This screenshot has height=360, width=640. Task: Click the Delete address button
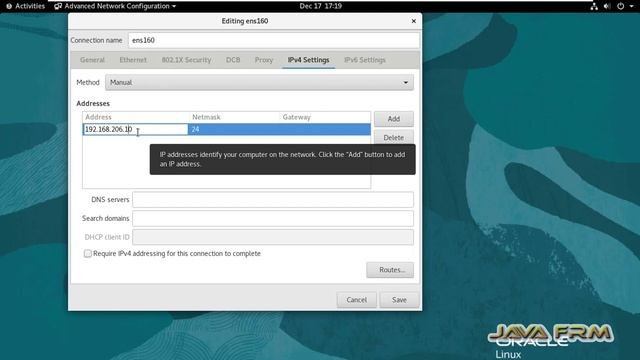394,138
